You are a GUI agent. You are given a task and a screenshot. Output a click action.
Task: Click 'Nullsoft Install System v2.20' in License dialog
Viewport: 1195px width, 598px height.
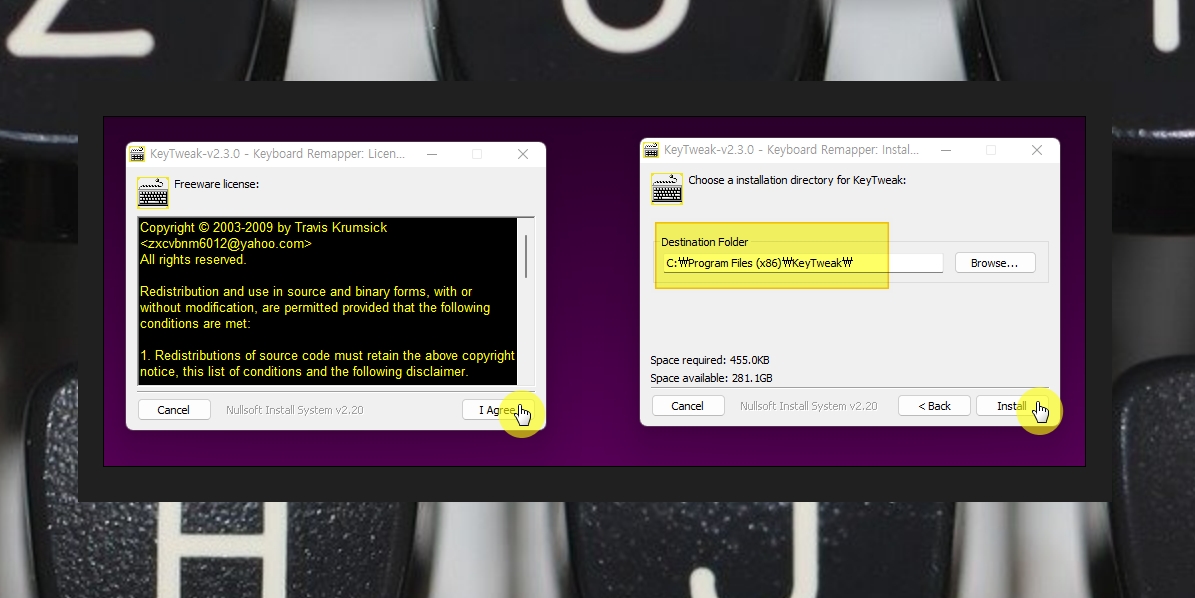click(295, 410)
